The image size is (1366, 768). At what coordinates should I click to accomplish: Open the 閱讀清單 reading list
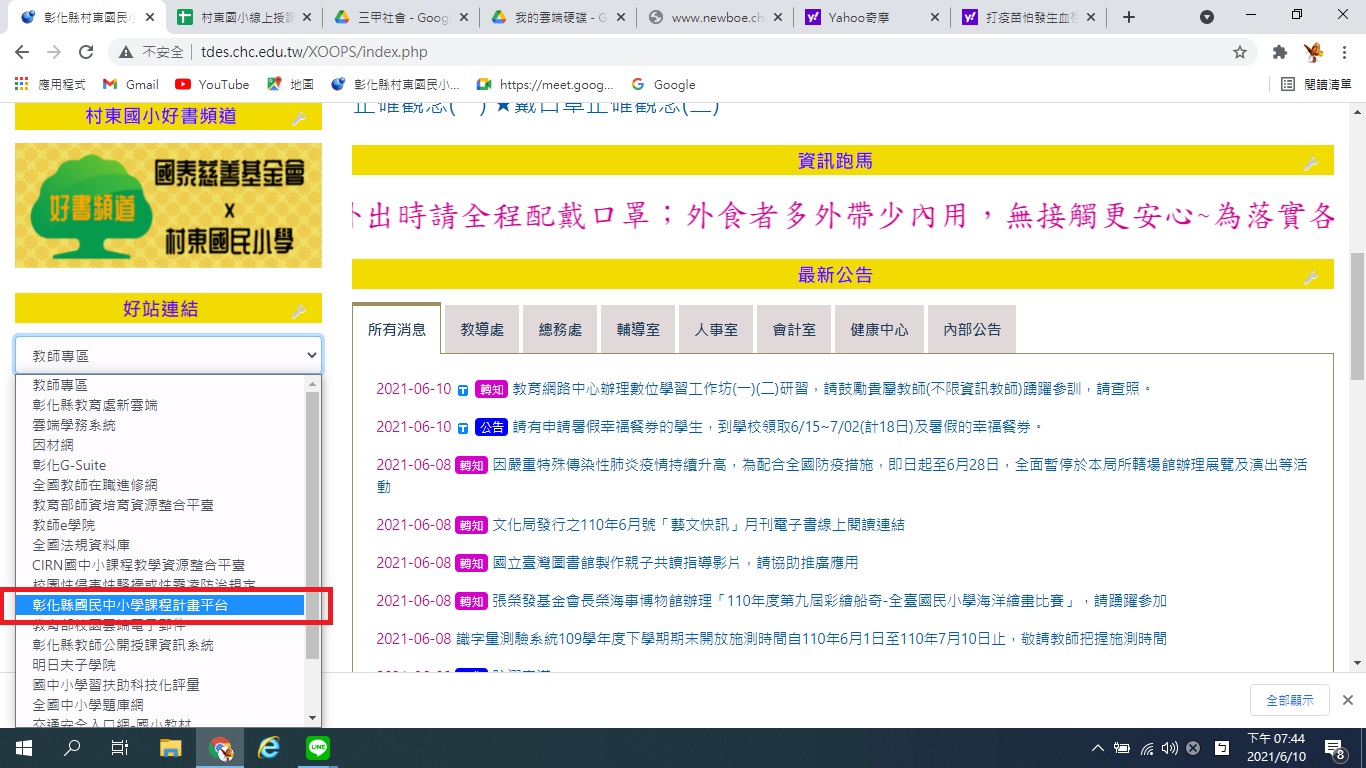click(1317, 85)
